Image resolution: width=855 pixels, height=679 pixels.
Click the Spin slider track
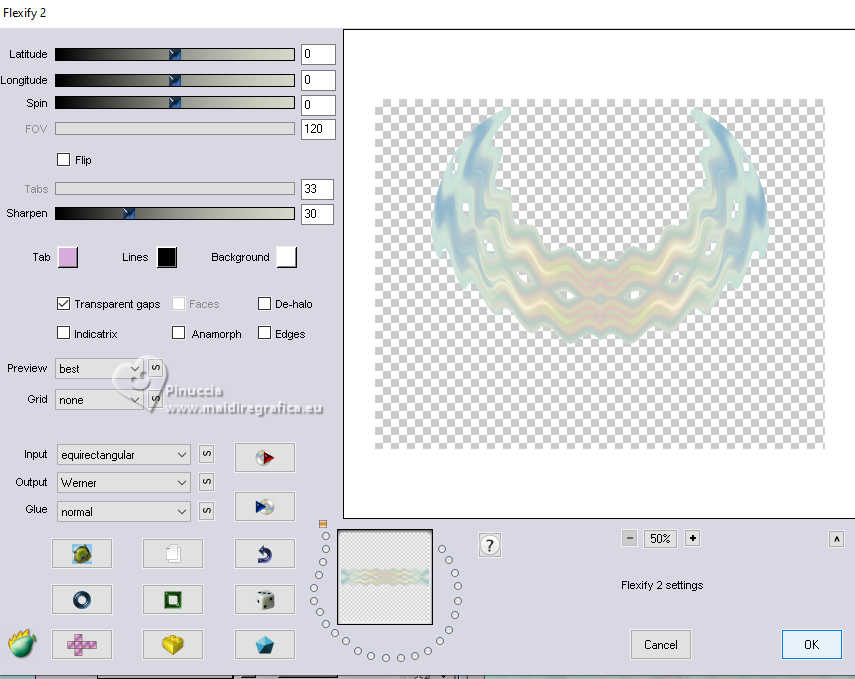coord(174,103)
